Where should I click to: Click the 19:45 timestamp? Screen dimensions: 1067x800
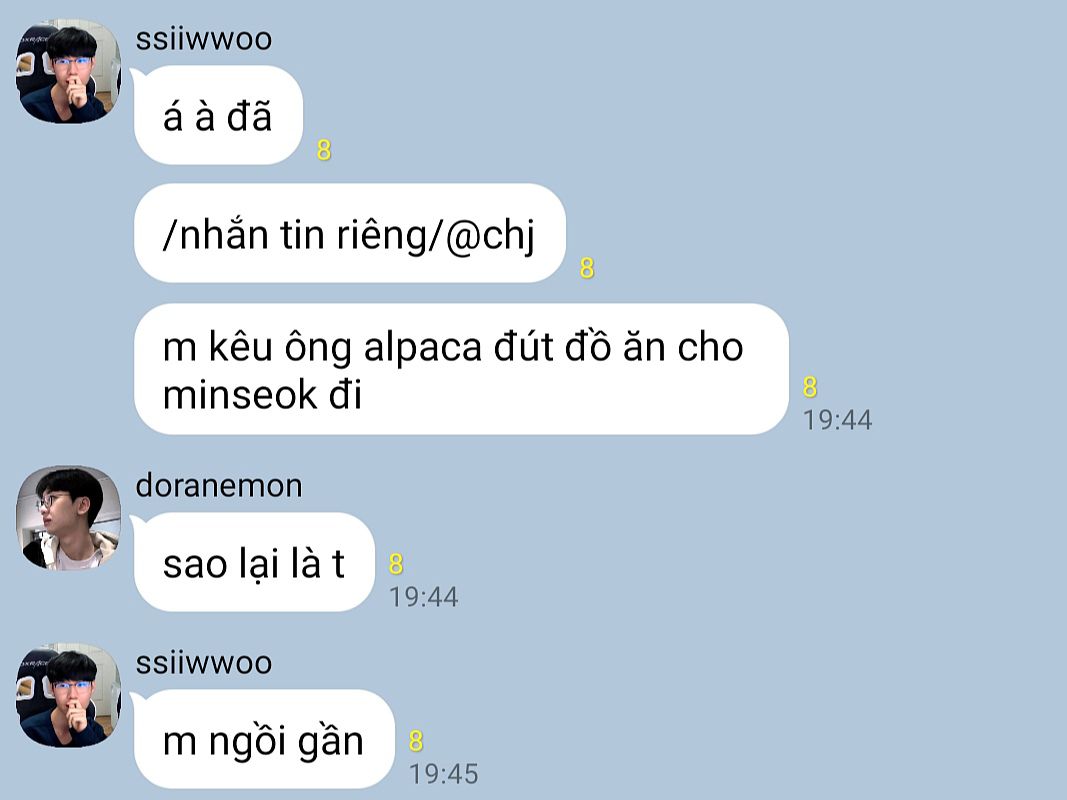tap(444, 774)
